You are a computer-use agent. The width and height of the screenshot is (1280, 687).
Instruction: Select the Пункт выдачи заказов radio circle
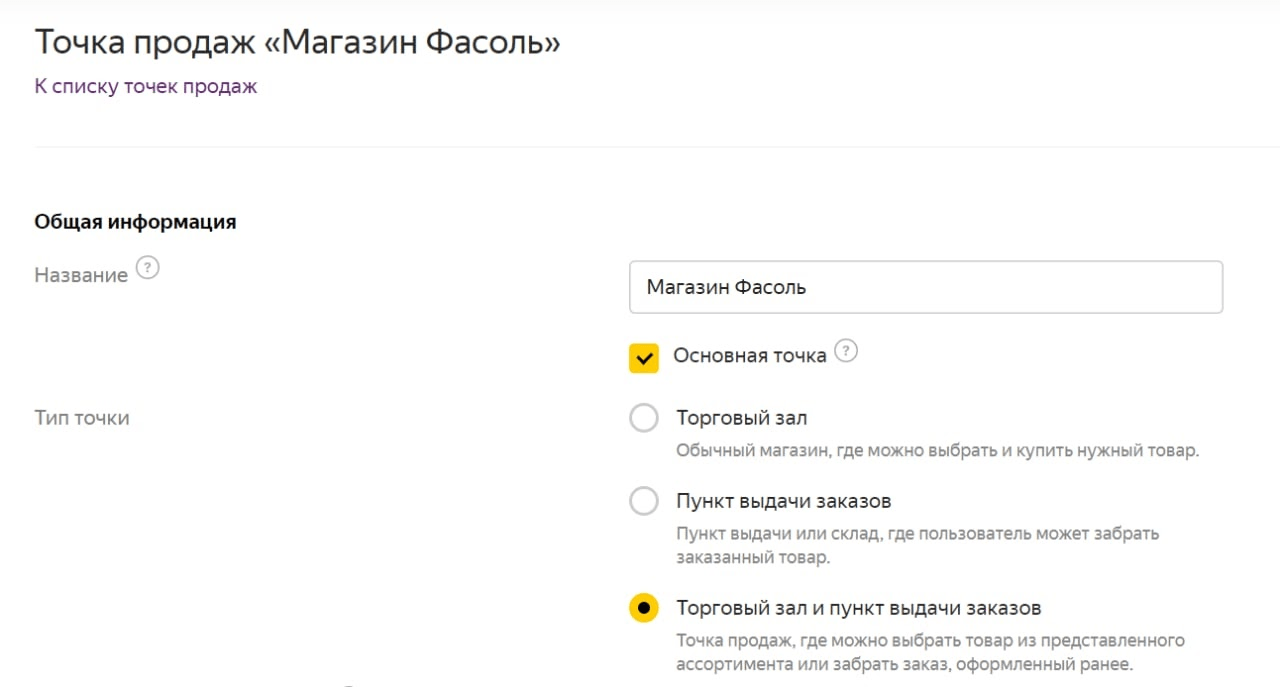click(644, 501)
